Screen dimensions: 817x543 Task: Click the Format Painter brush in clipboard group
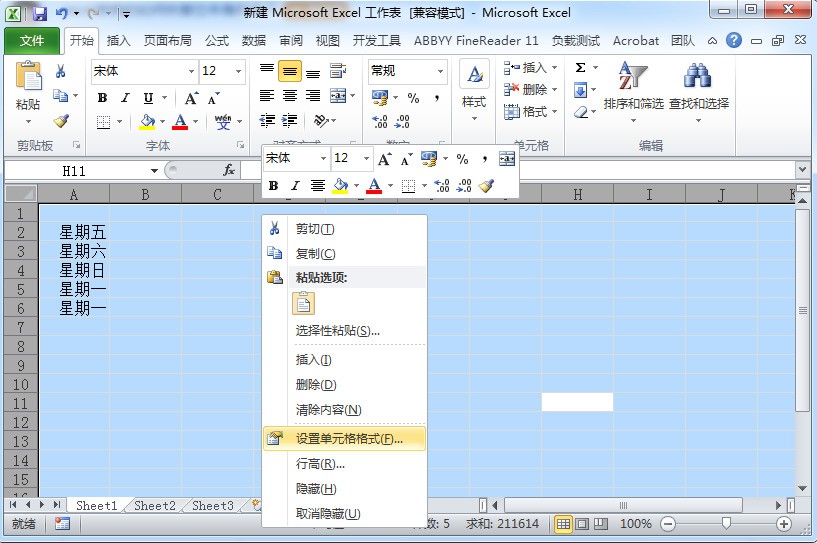[x=61, y=121]
